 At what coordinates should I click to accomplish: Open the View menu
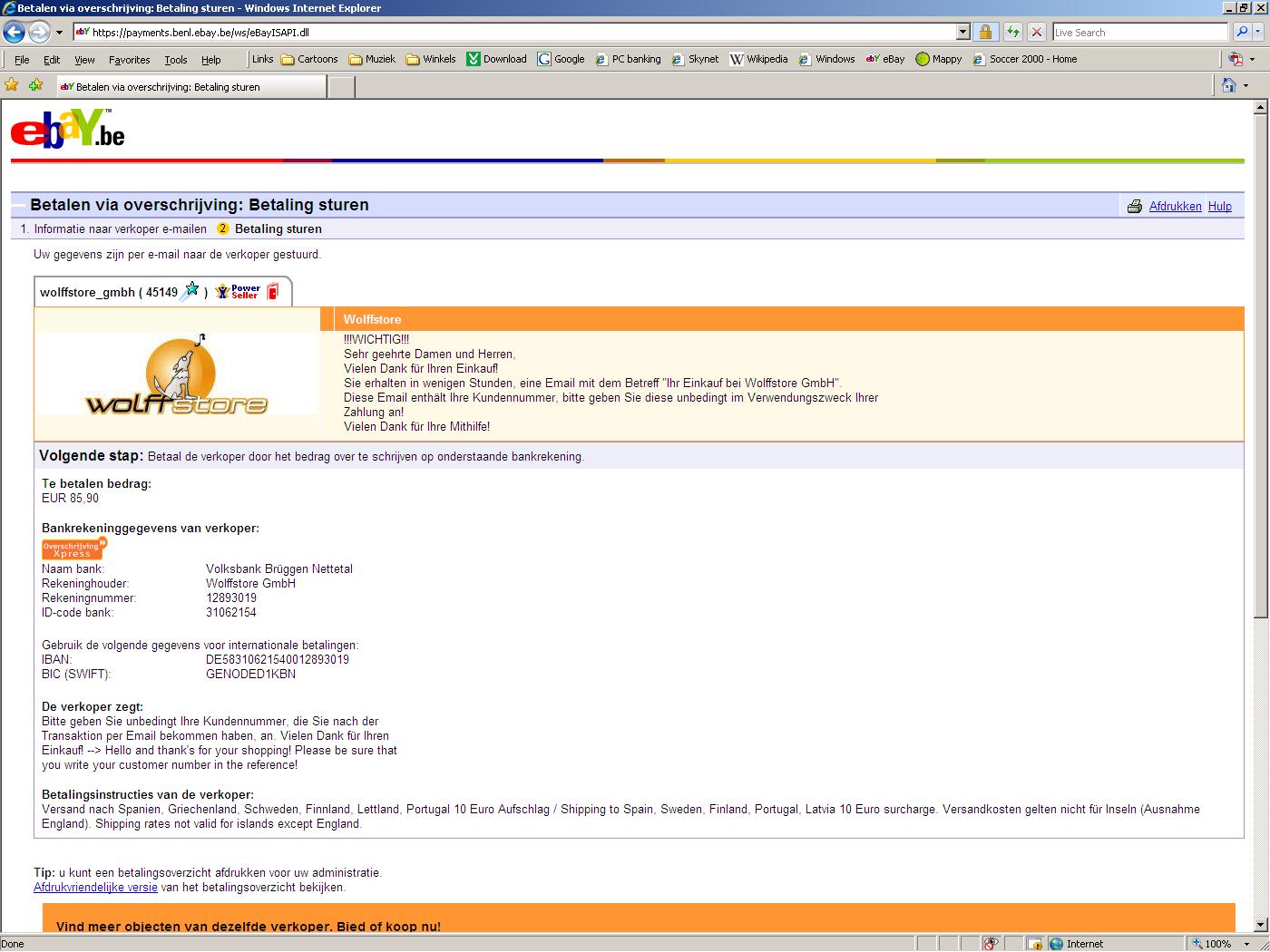[84, 60]
